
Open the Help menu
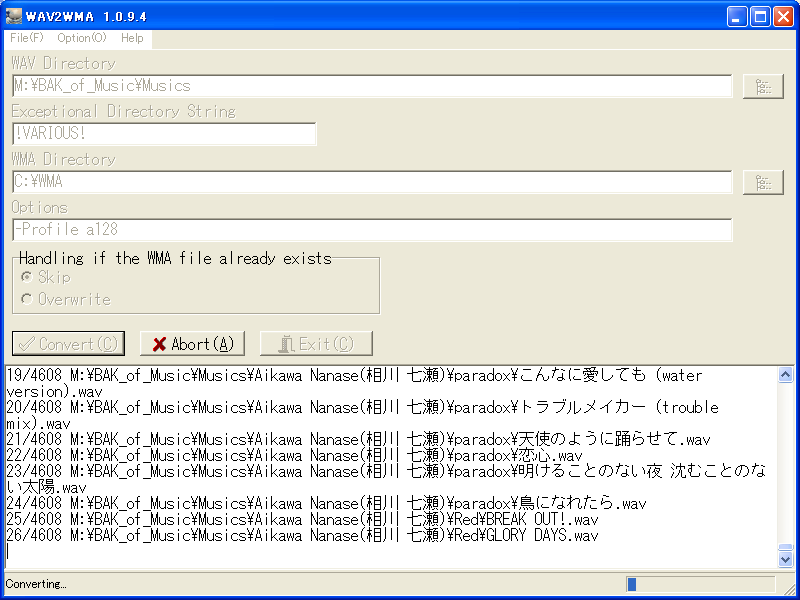coord(132,38)
